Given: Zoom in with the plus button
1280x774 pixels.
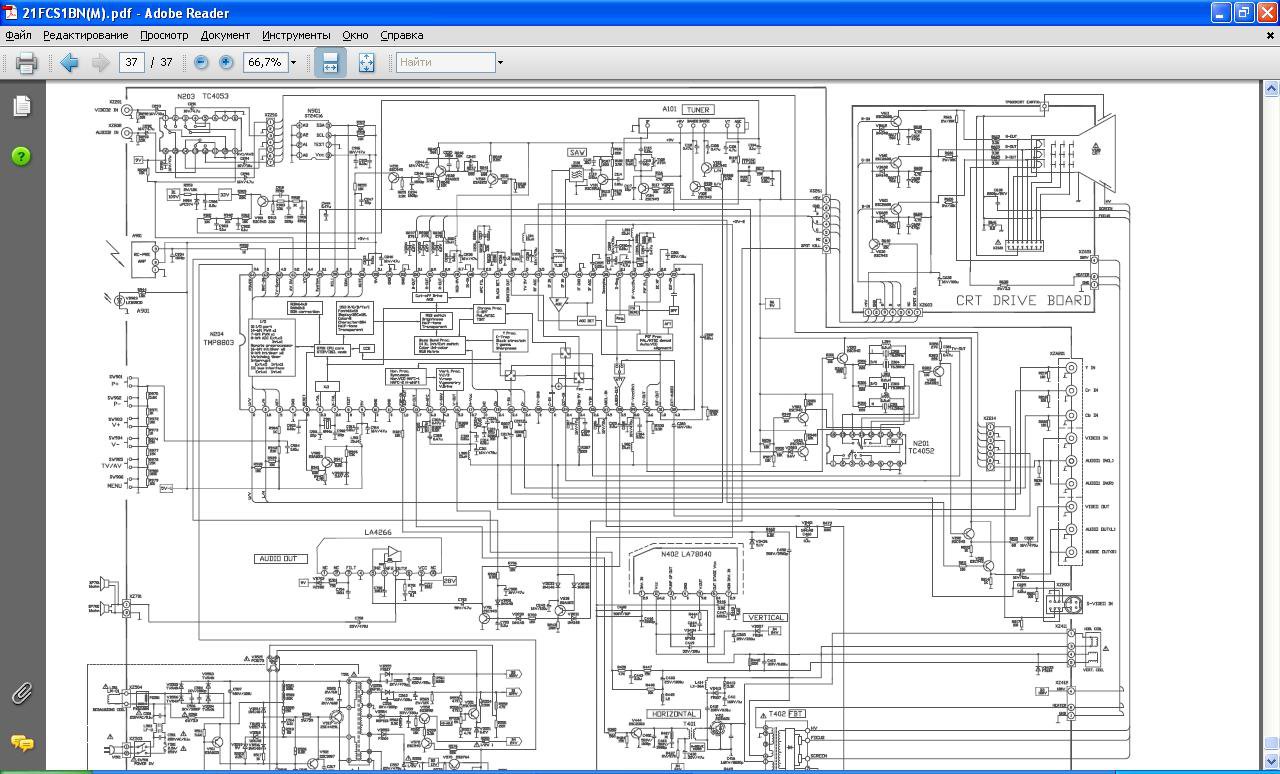Looking at the screenshot, I should [x=226, y=62].
